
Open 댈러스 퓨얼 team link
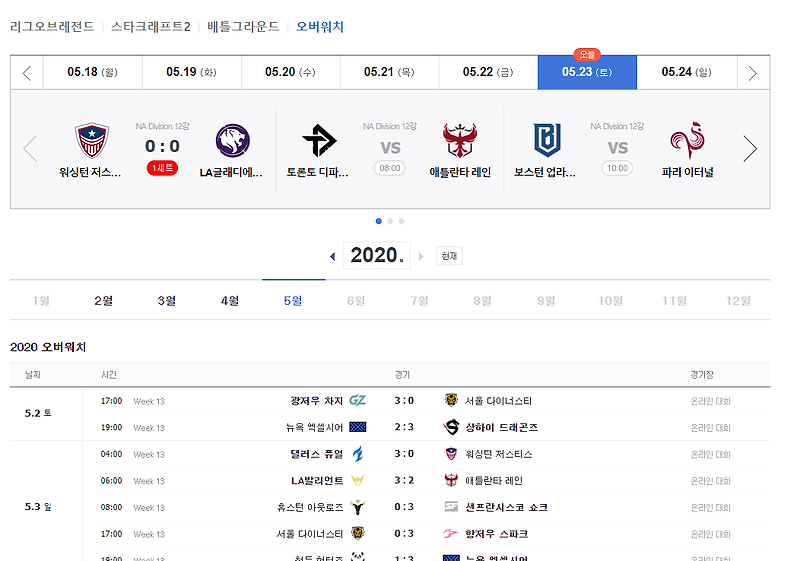[x=317, y=454]
